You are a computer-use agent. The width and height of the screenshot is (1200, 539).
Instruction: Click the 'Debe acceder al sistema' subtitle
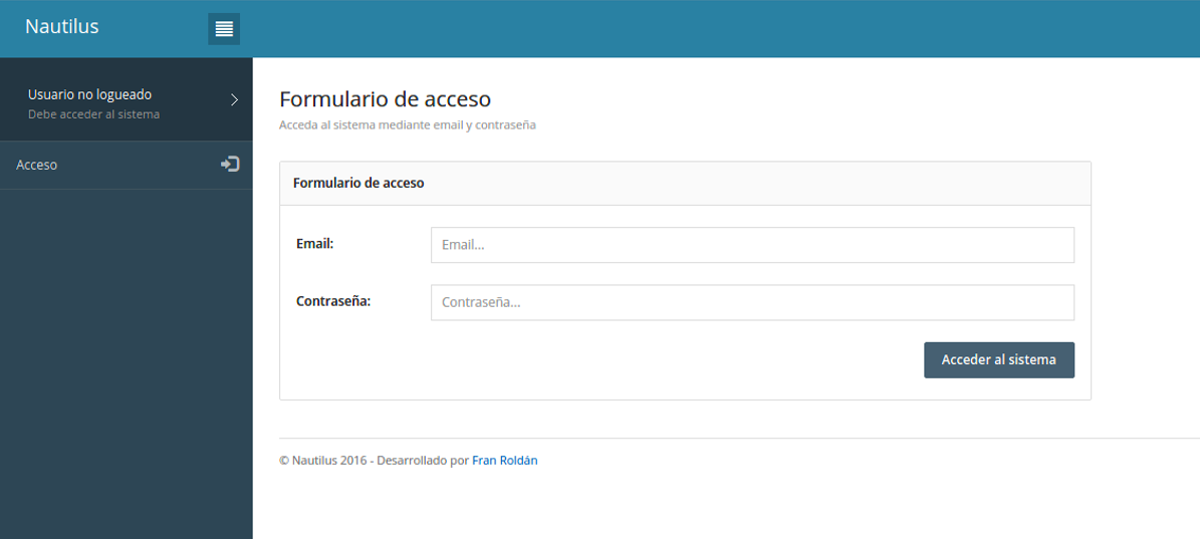(93, 114)
